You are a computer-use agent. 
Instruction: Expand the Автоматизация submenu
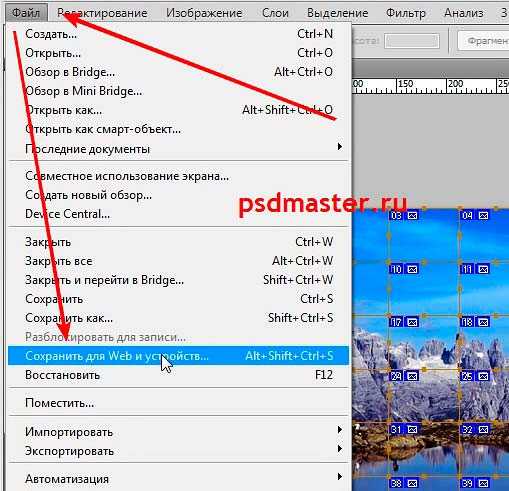point(178,479)
